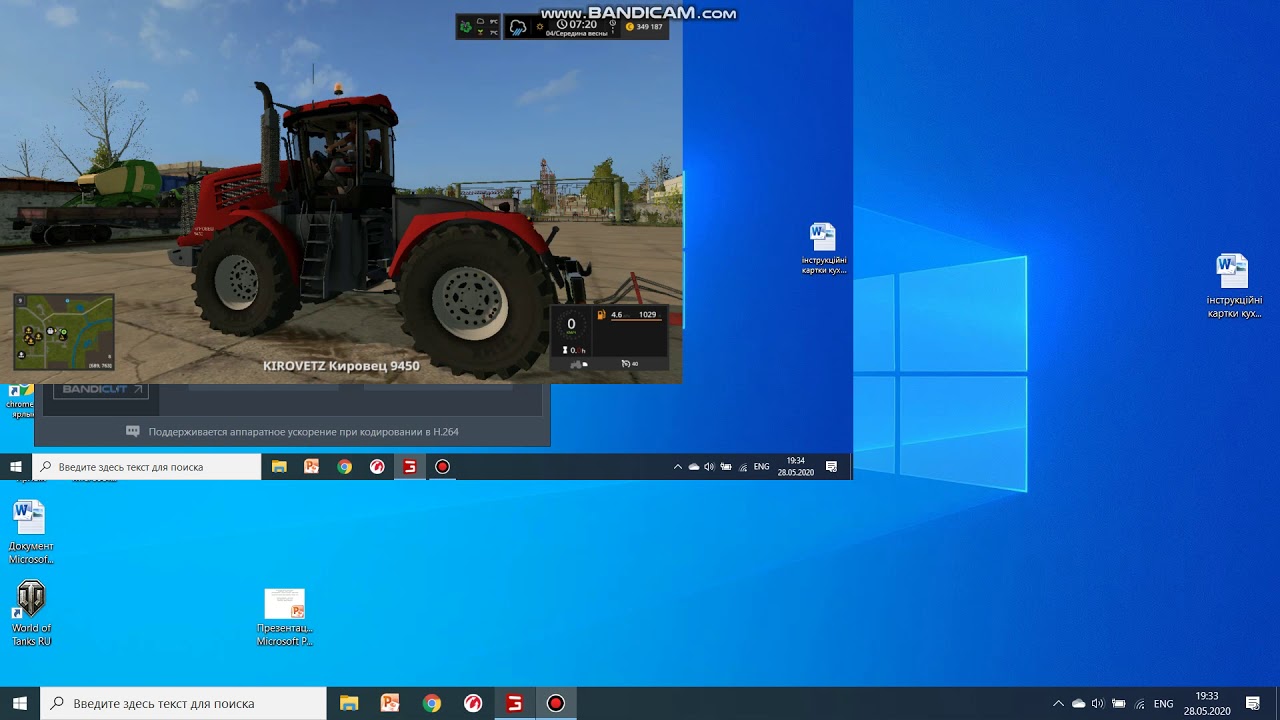Open volume control on taskbar showing 19:33
Image resolution: width=1280 pixels, height=720 pixels.
1097,704
